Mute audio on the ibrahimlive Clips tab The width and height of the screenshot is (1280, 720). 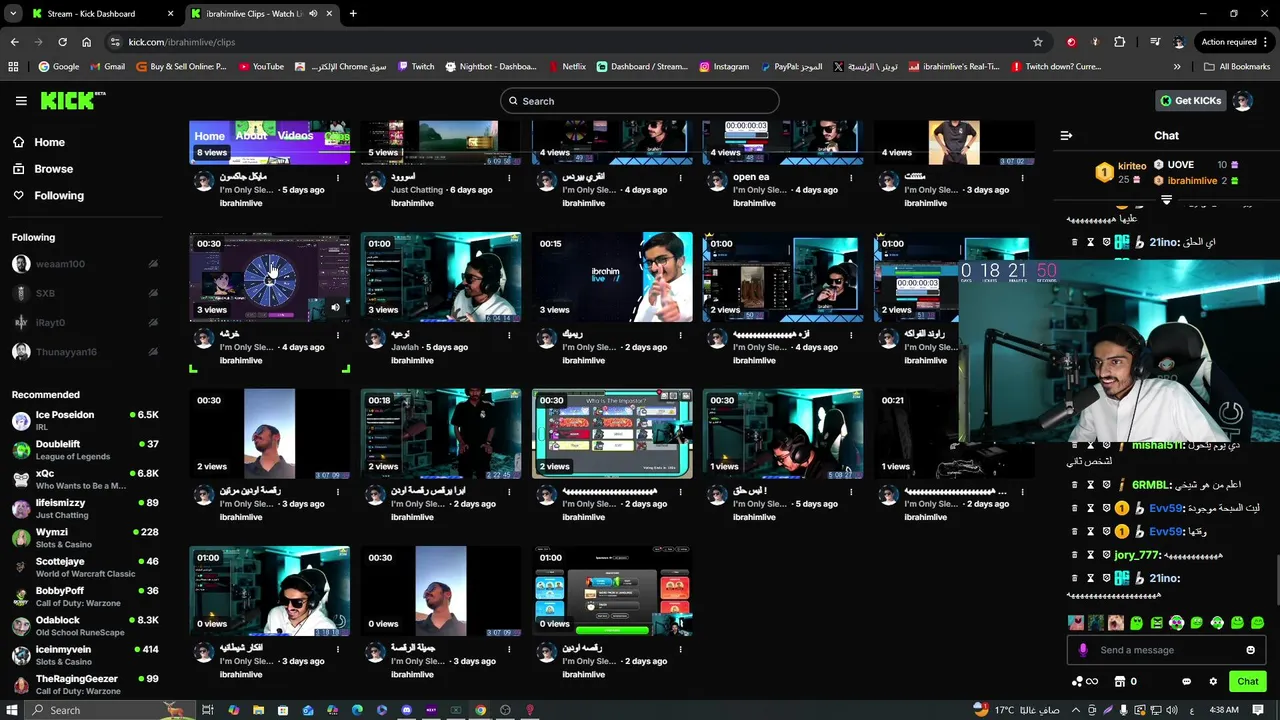[x=313, y=14]
